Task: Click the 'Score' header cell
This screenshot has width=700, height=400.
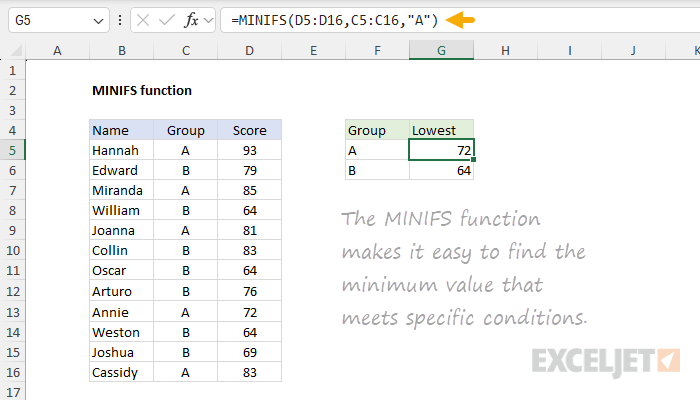Action: coord(250,130)
